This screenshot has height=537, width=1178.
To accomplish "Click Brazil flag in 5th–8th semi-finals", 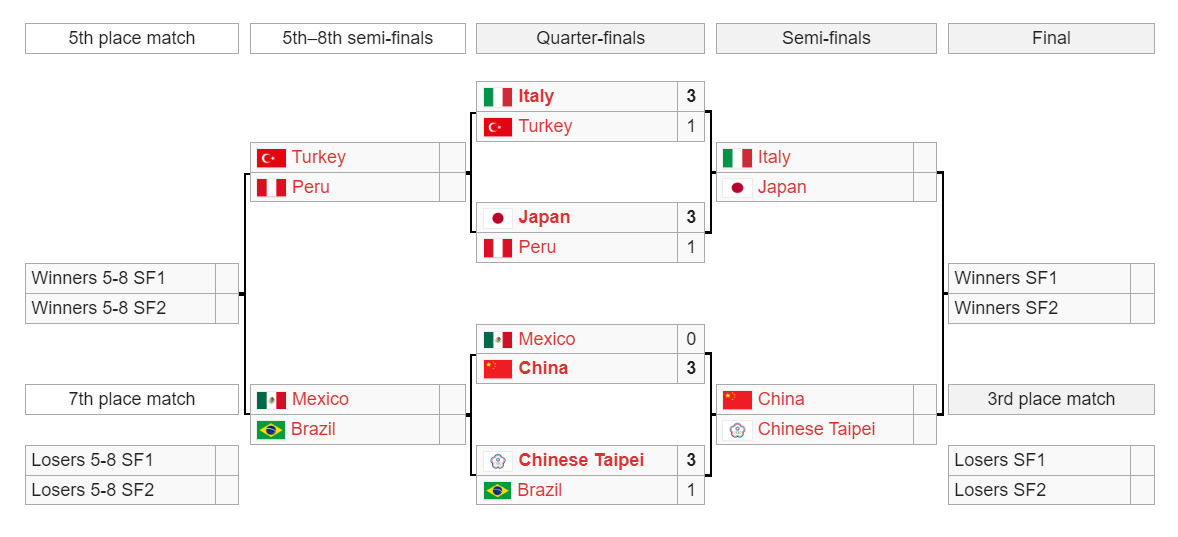I will pos(270,430).
